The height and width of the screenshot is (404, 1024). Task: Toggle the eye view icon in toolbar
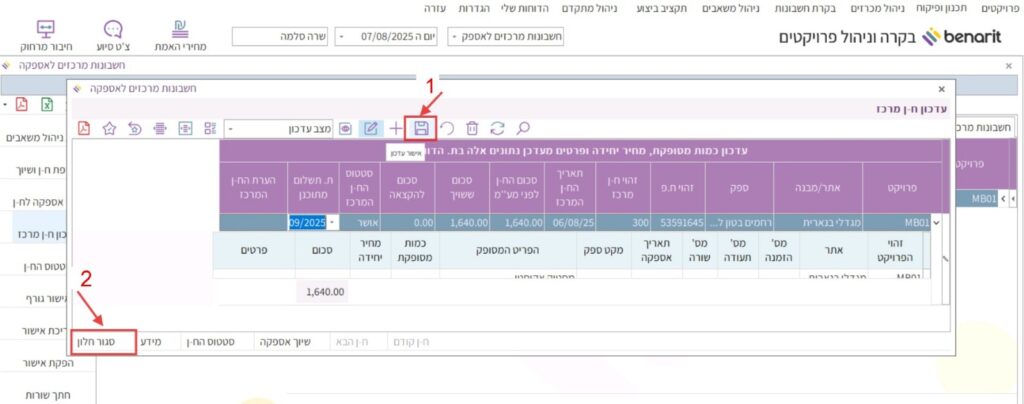click(345, 128)
